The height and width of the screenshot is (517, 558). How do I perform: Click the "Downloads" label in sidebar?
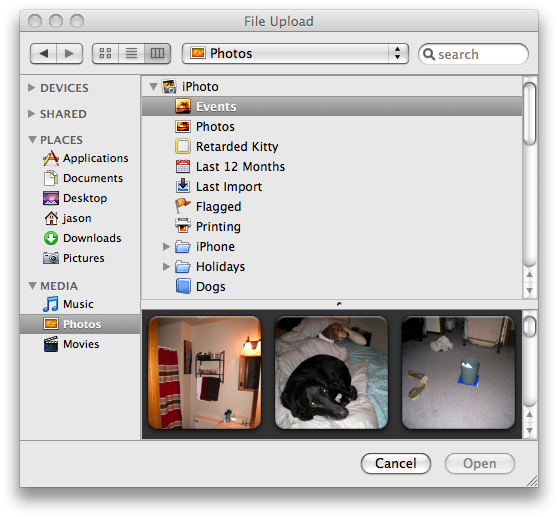coord(92,238)
